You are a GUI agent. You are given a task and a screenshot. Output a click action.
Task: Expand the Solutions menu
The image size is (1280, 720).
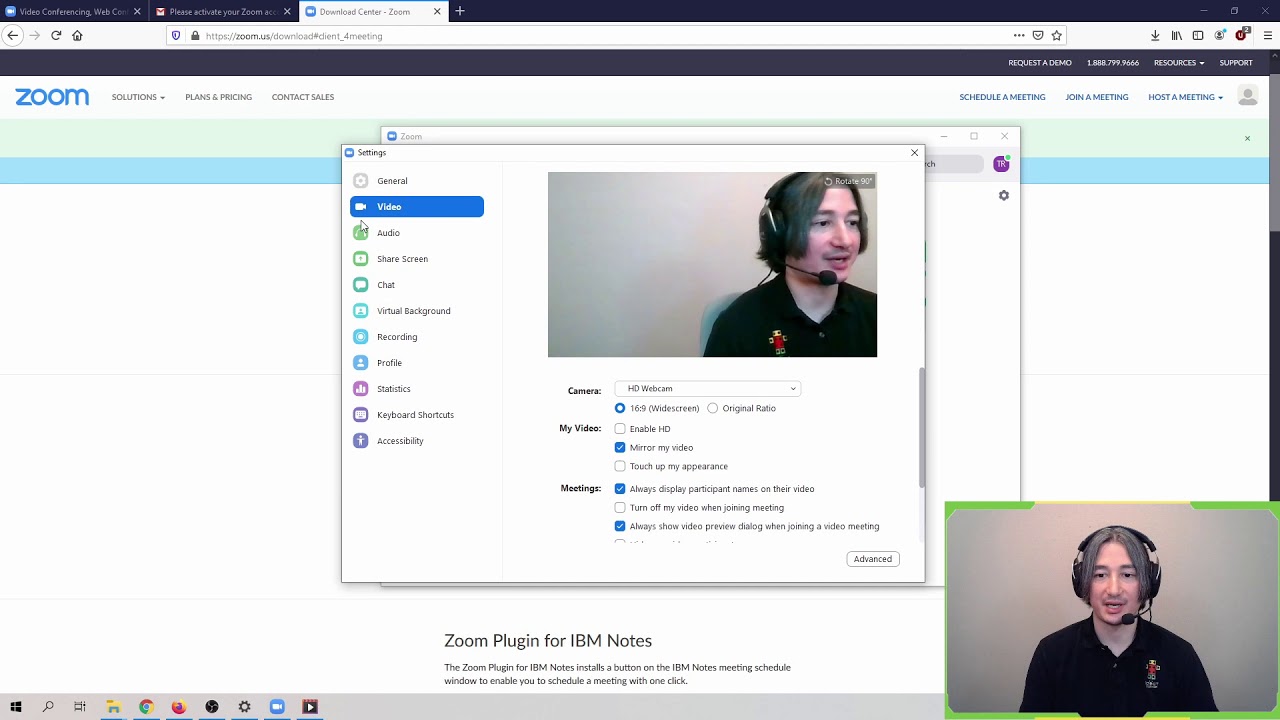coord(138,97)
